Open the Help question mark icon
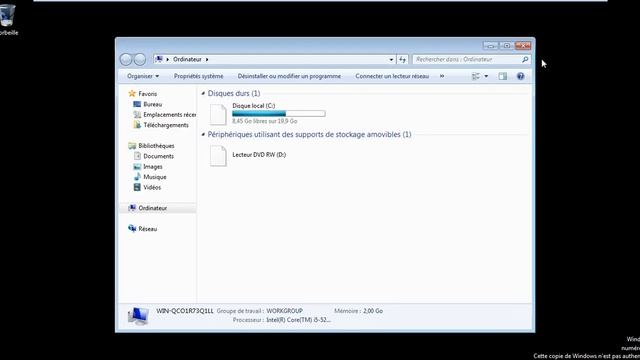The width and height of the screenshot is (640, 360). pos(520,76)
